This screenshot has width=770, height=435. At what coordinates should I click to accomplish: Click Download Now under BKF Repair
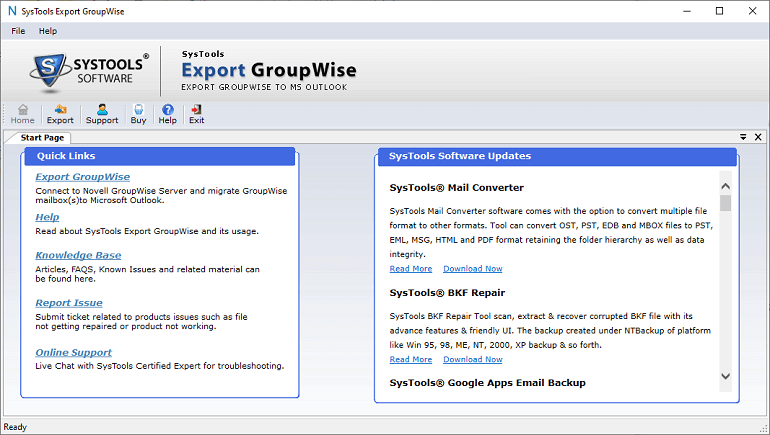472,359
